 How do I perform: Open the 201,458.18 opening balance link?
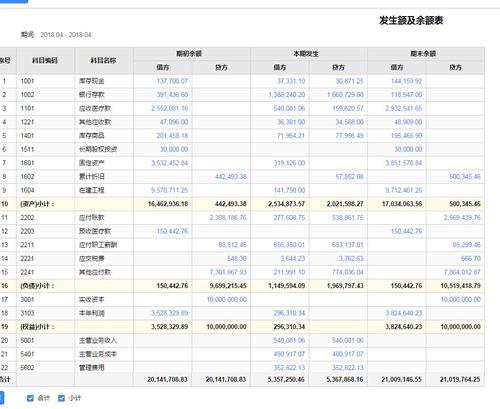(x=172, y=136)
